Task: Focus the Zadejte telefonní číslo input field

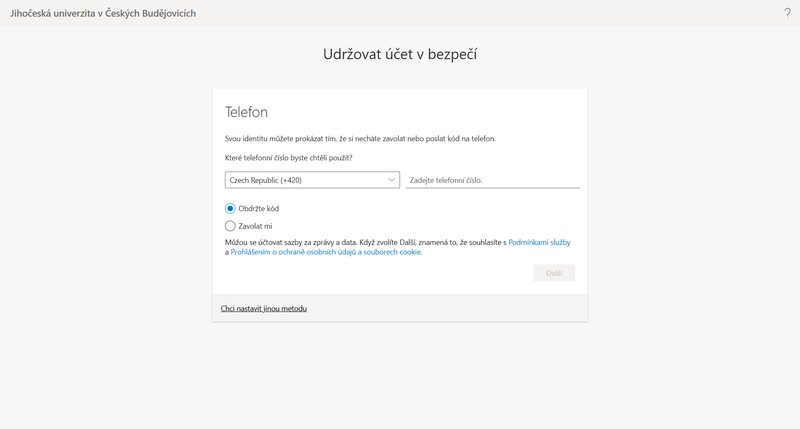Action: pyautogui.click(x=492, y=180)
